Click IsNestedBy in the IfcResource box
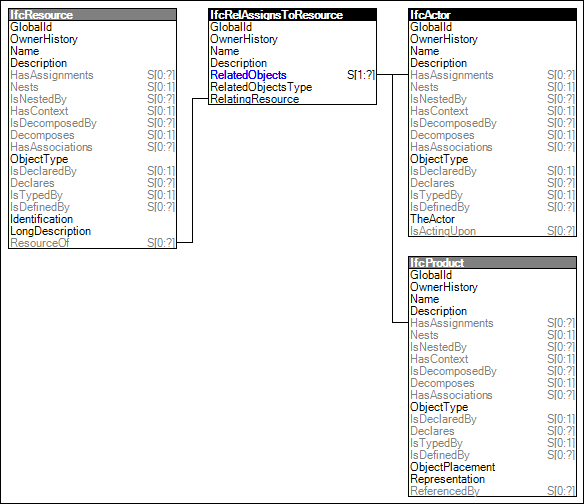 [38, 99]
